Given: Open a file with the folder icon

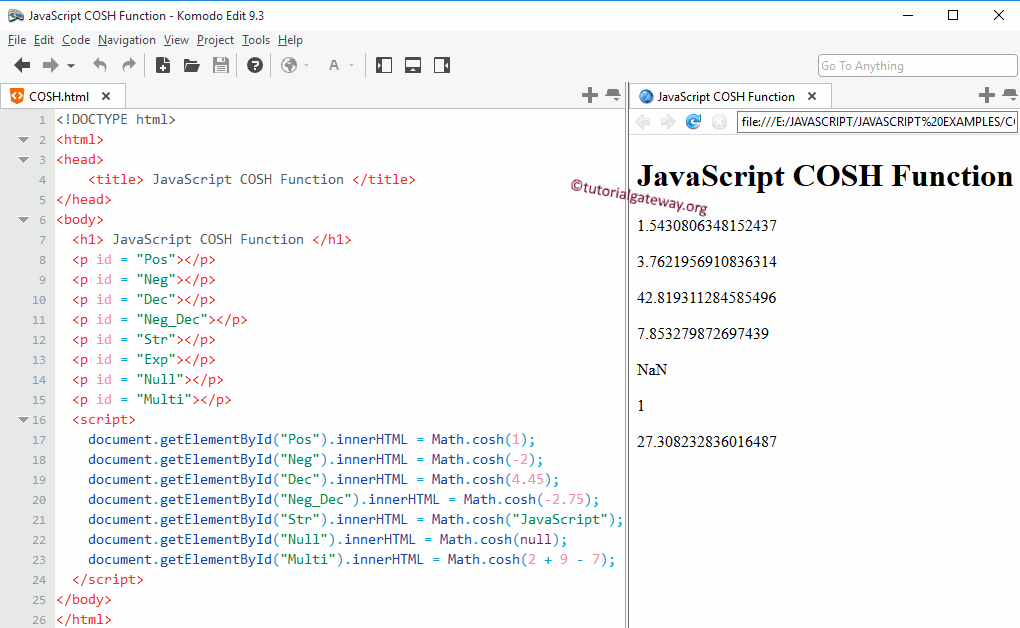Looking at the screenshot, I should click(191, 65).
